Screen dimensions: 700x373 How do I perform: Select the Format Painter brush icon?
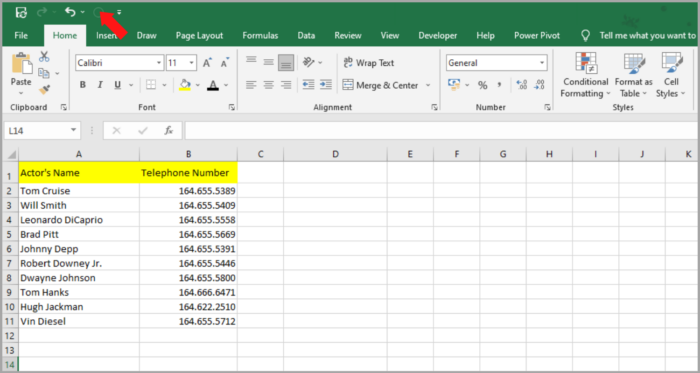pos(44,90)
